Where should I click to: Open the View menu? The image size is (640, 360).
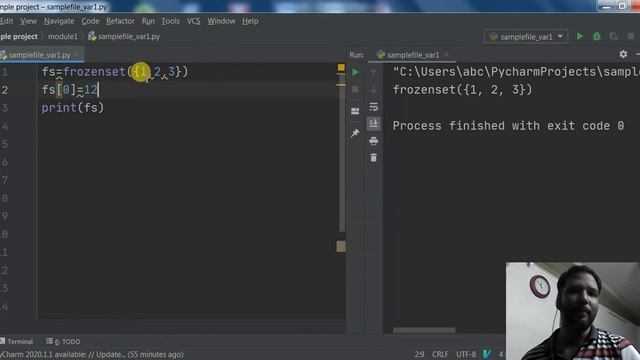coord(28,21)
